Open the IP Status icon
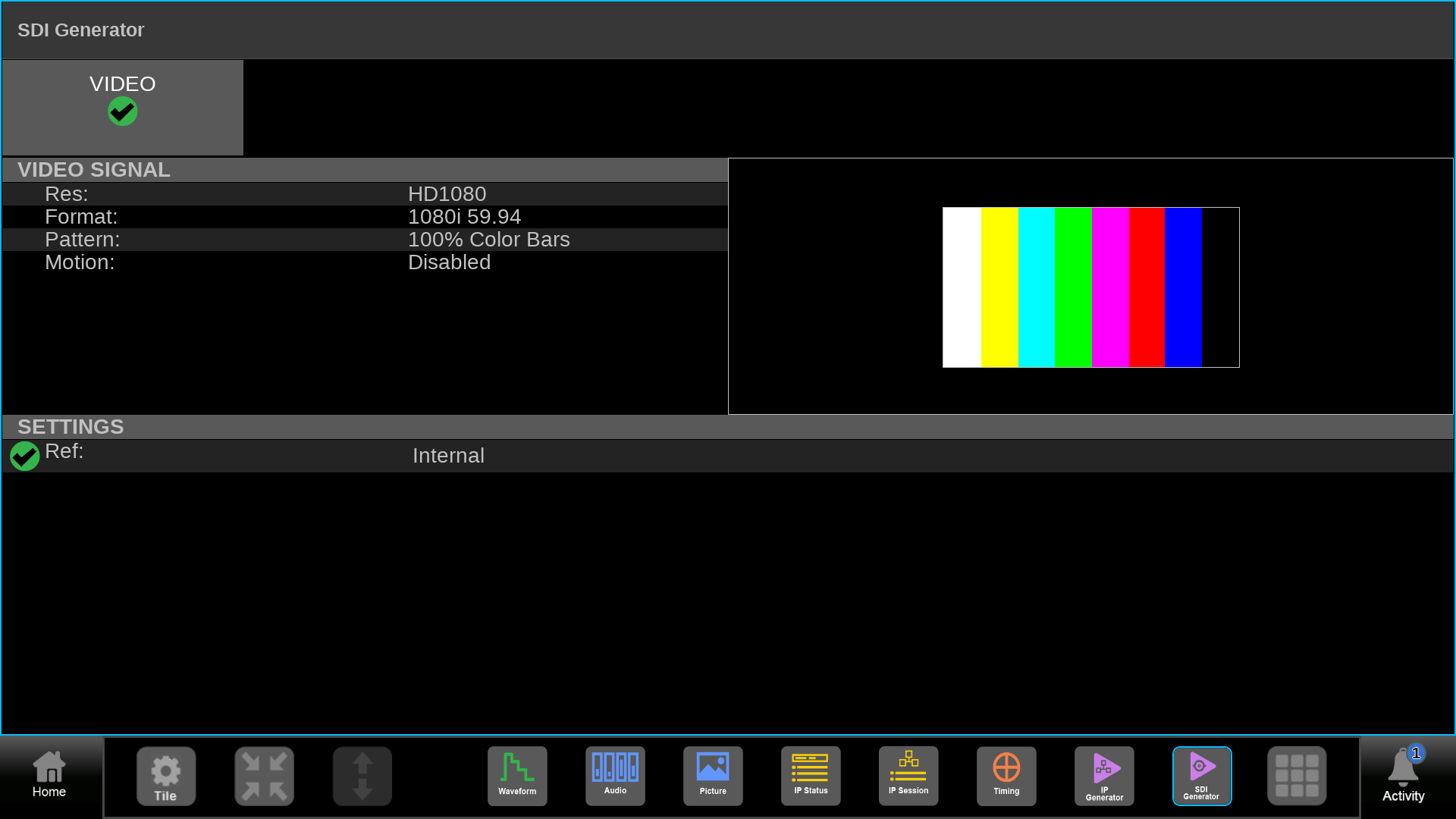 811,776
